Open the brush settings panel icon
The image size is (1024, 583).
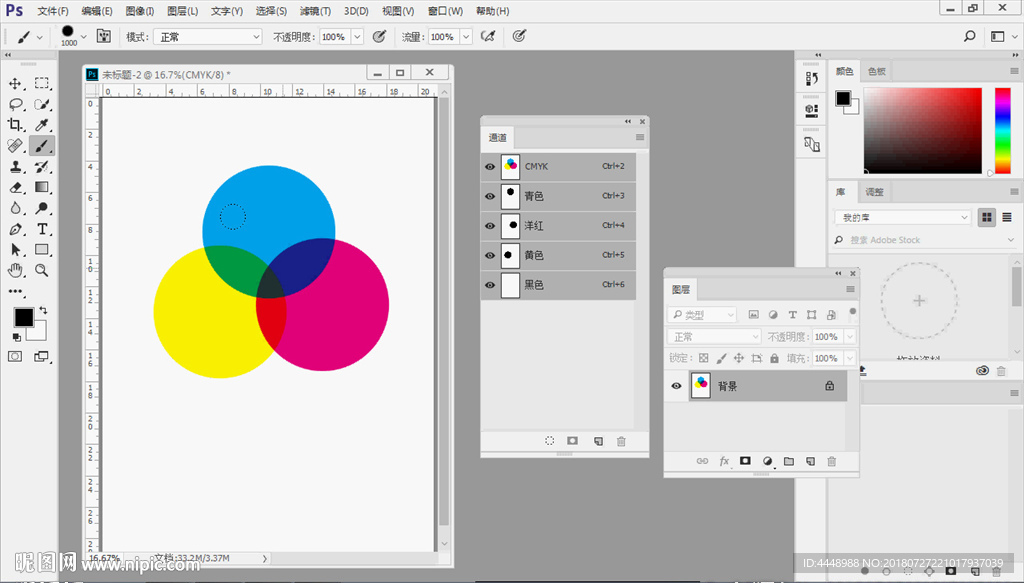click(x=104, y=37)
